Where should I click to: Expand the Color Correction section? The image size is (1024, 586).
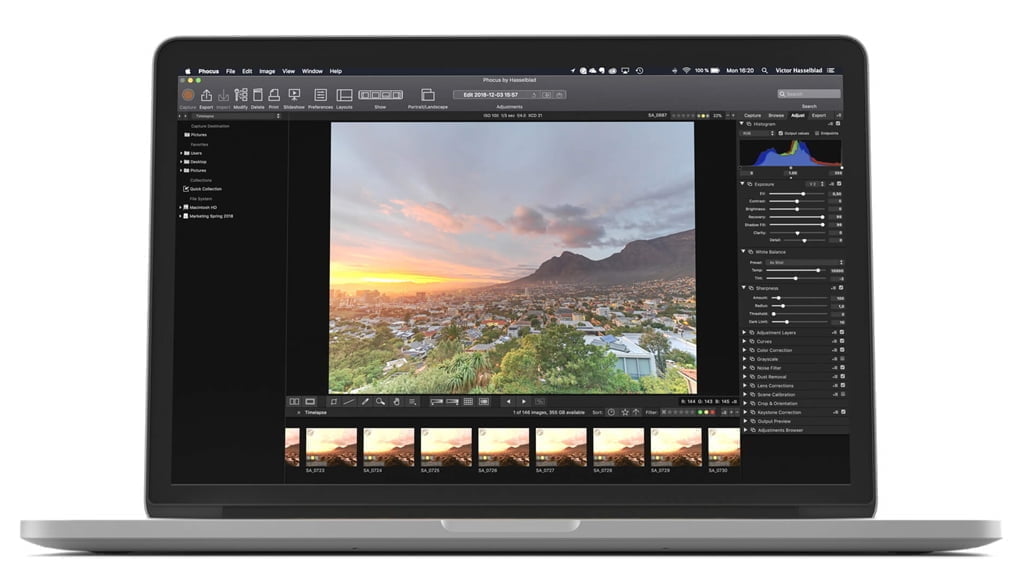744,350
